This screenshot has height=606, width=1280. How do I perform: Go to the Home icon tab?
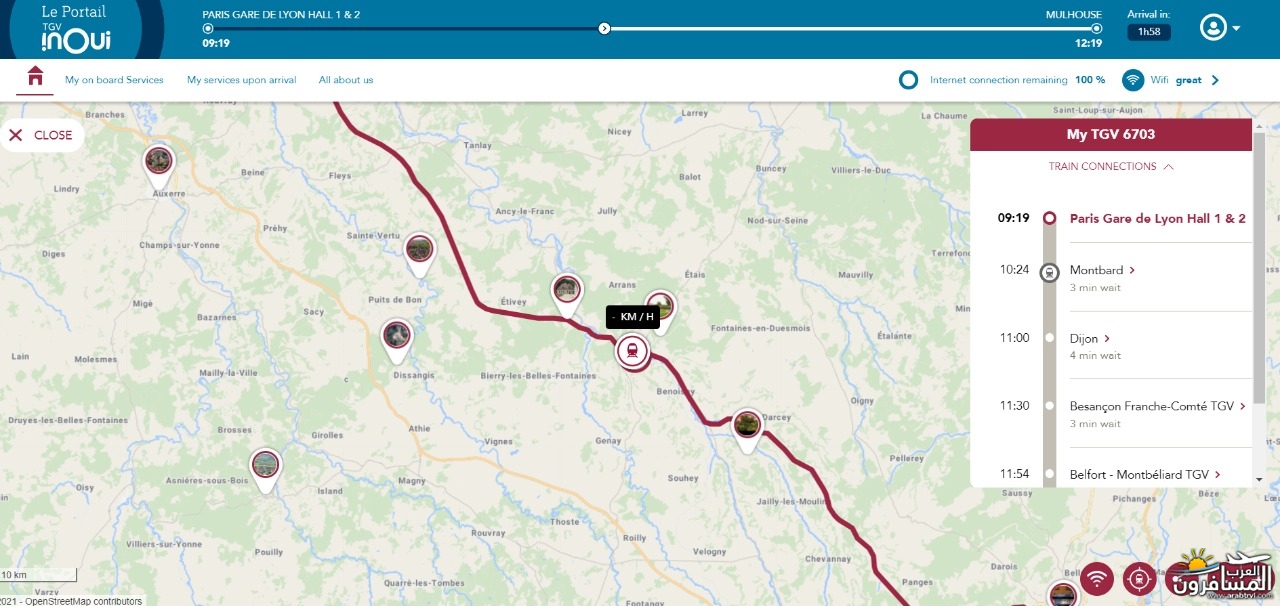(x=36, y=77)
